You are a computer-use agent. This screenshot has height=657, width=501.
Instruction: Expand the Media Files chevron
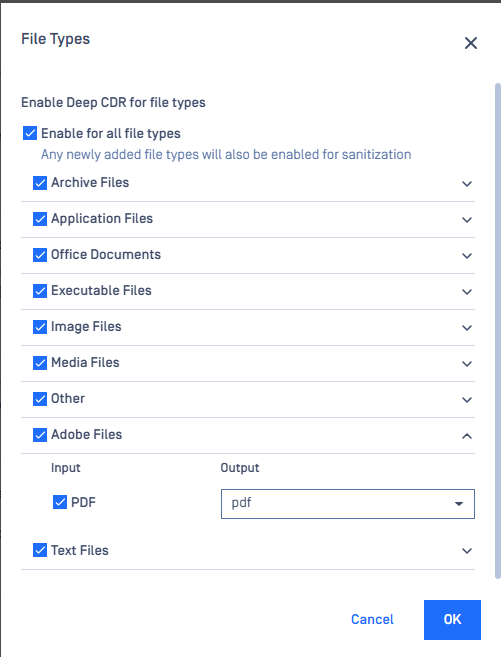(467, 364)
